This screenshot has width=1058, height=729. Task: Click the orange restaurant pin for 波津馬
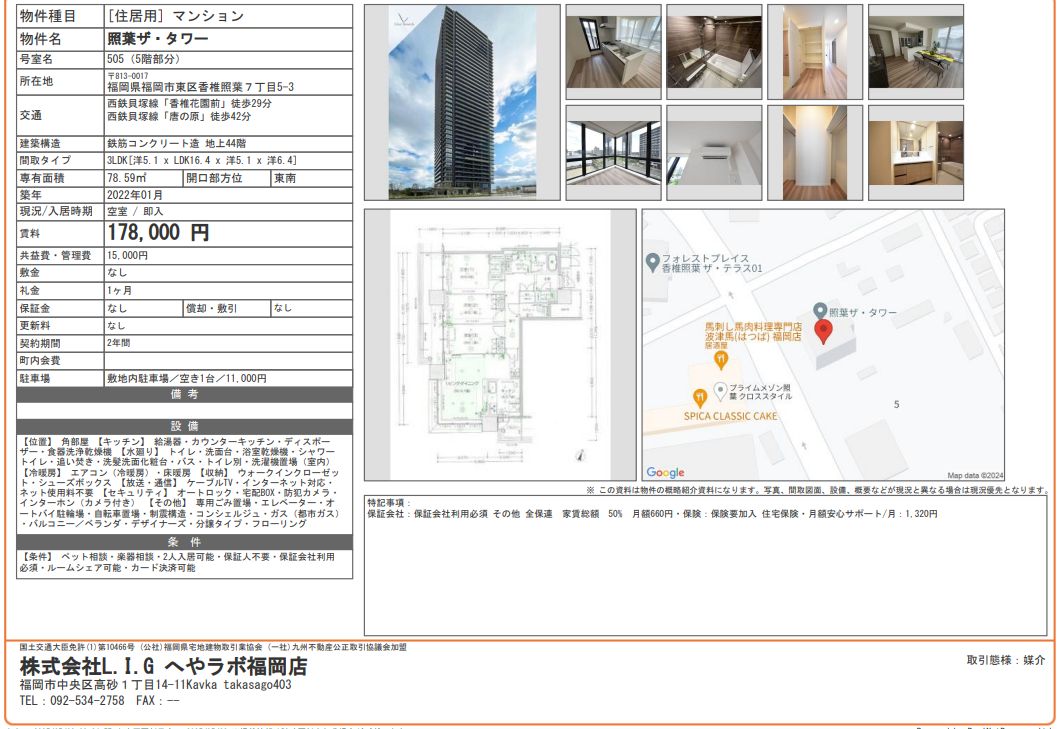pos(721,359)
